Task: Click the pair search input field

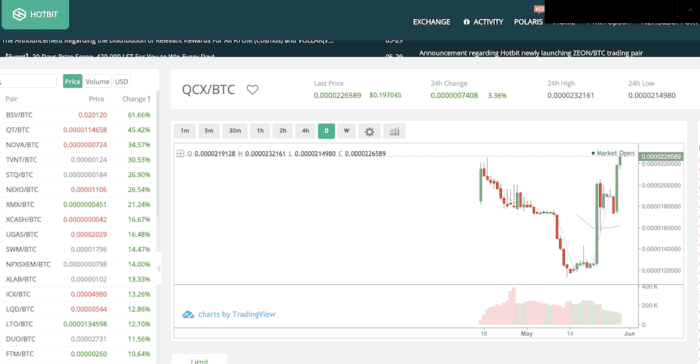Action: (28, 81)
